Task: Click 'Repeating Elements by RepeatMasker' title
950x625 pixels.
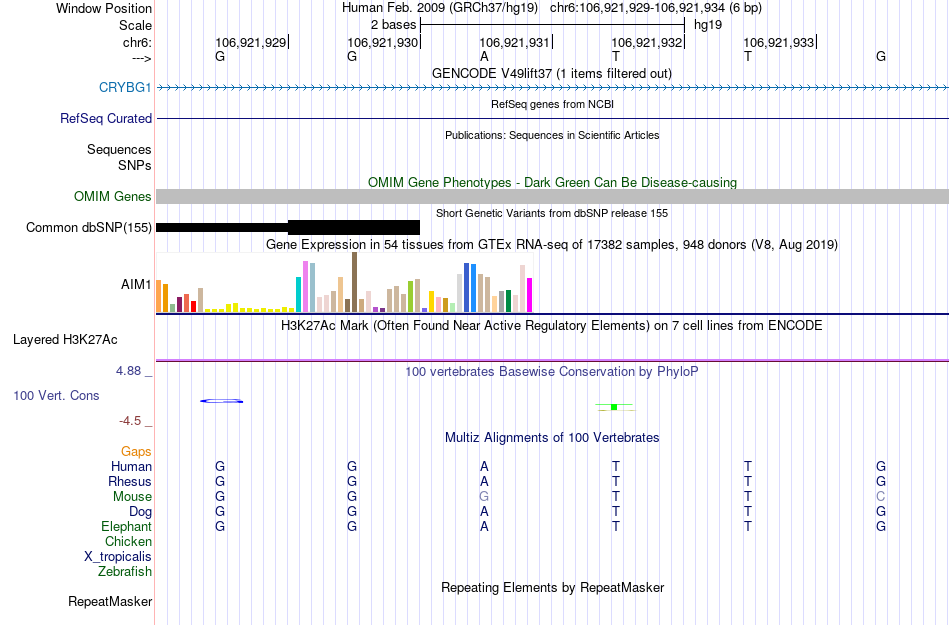Action: pos(553,587)
